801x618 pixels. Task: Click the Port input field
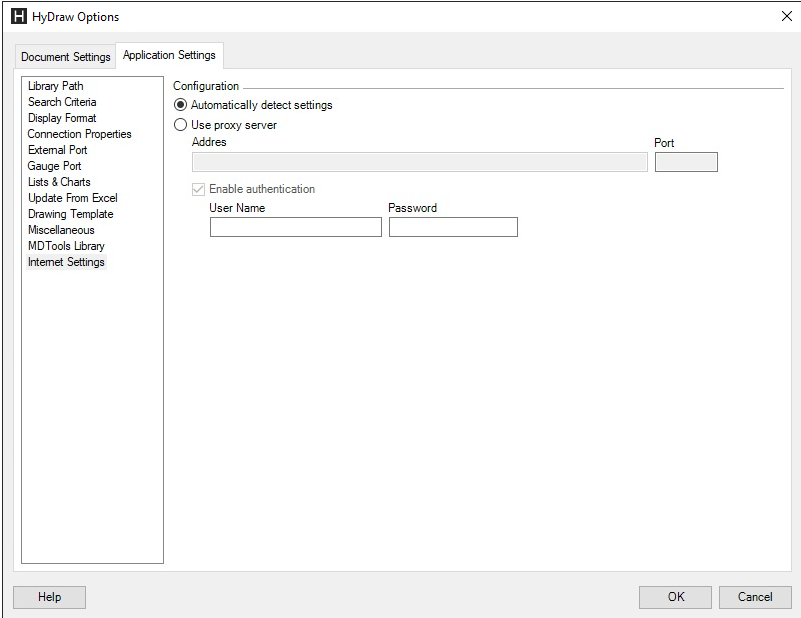(686, 161)
